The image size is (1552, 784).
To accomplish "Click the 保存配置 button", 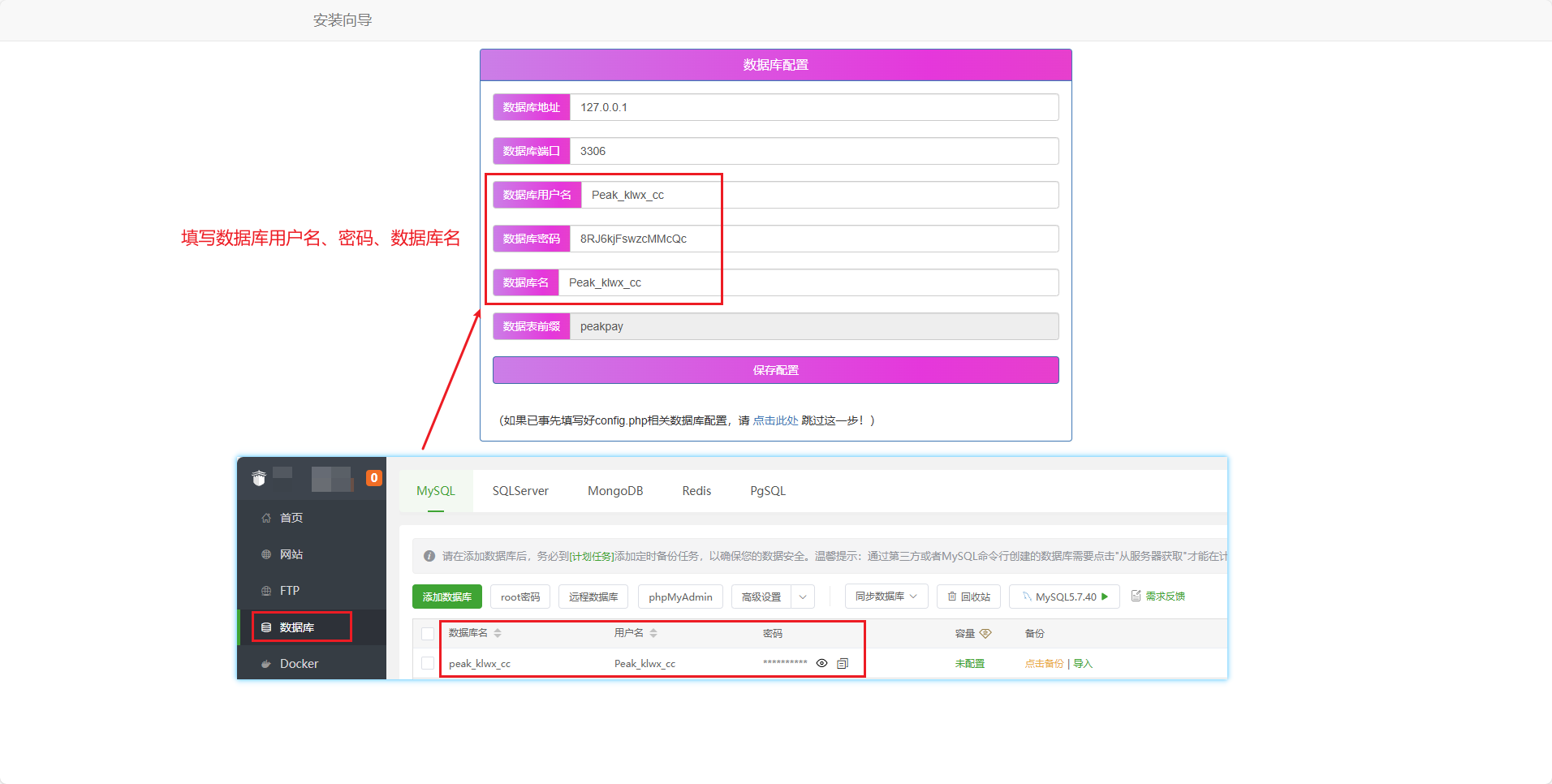I will pos(775,370).
